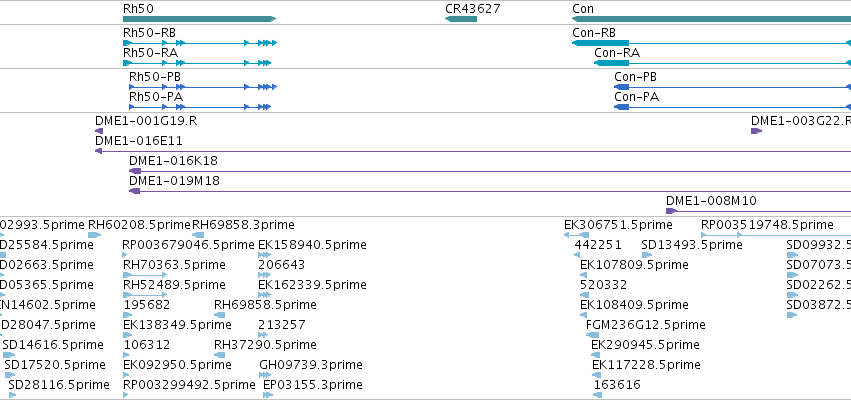Image resolution: width=851 pixels, height=400 pixels.
Task: Select the DME1-008M10 clone start marker
Action: point(671,211)
